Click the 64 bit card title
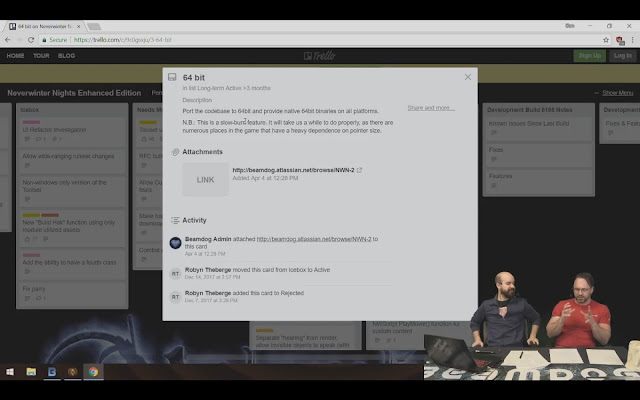640x400 pixels. (x=193, y=78)
